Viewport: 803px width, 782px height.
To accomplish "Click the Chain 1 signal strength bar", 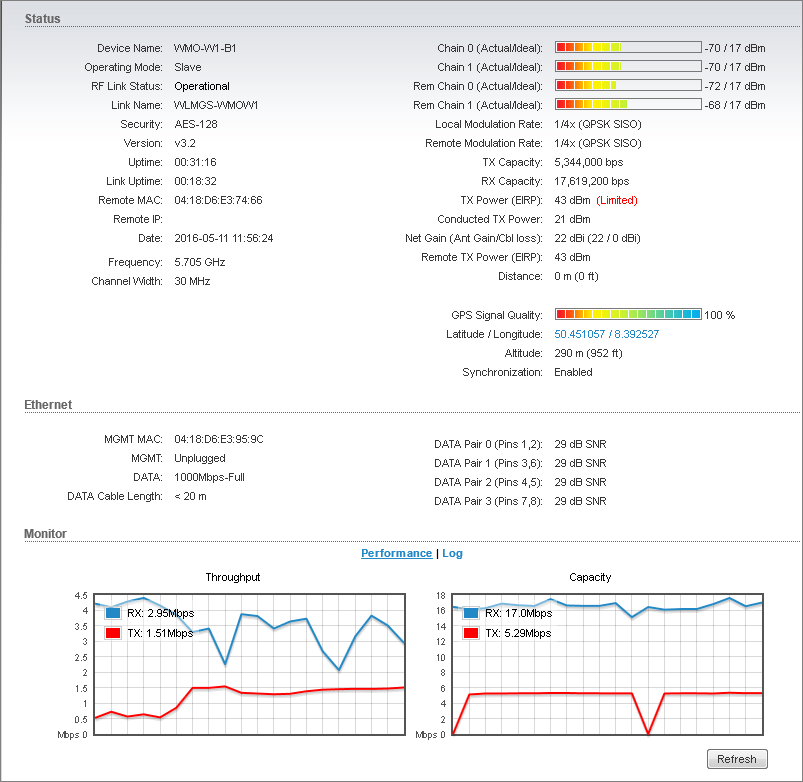I will click(x=628, y=66).
